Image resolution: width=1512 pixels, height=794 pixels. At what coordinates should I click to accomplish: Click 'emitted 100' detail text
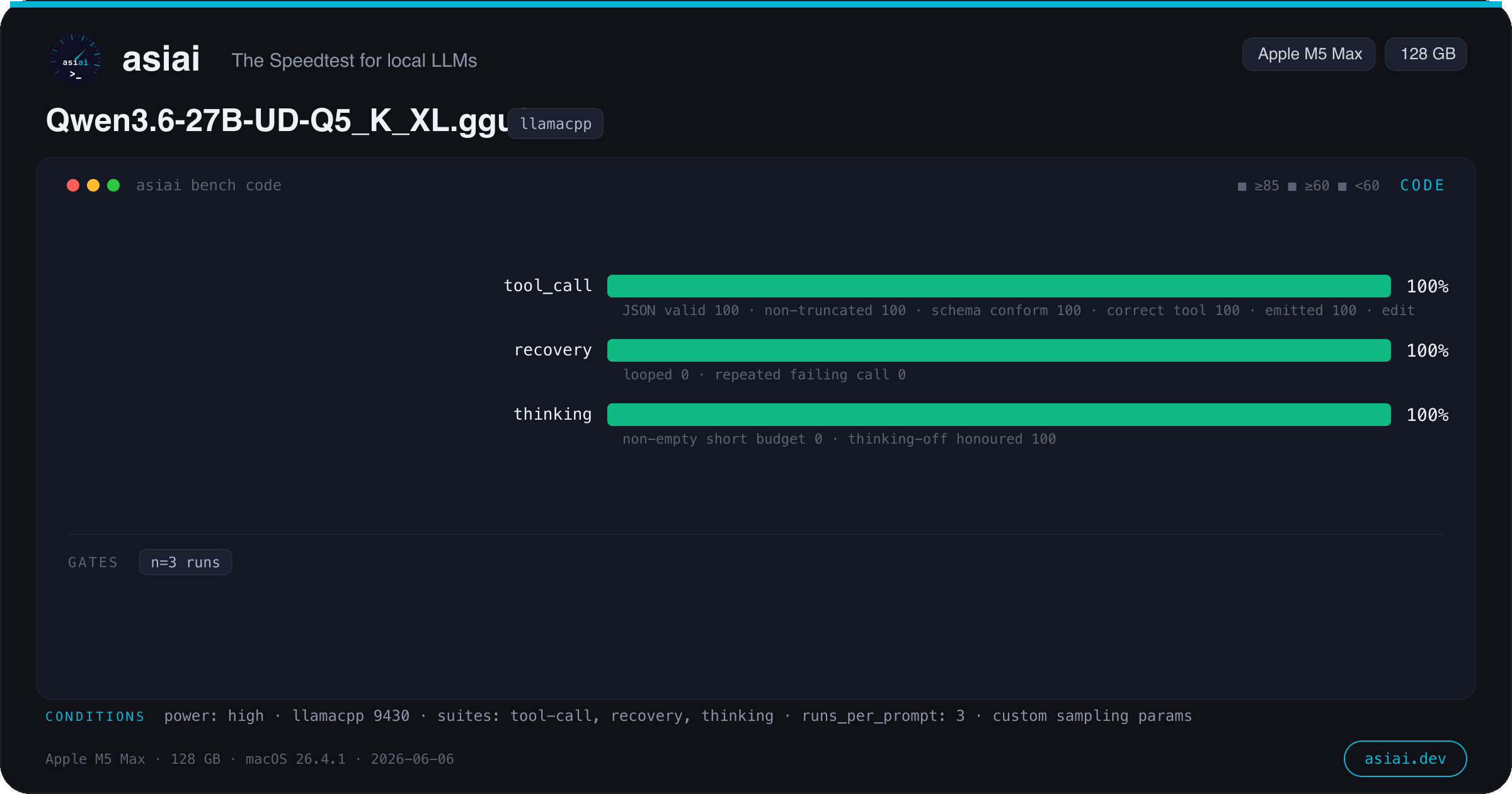tap(1310, 311)
